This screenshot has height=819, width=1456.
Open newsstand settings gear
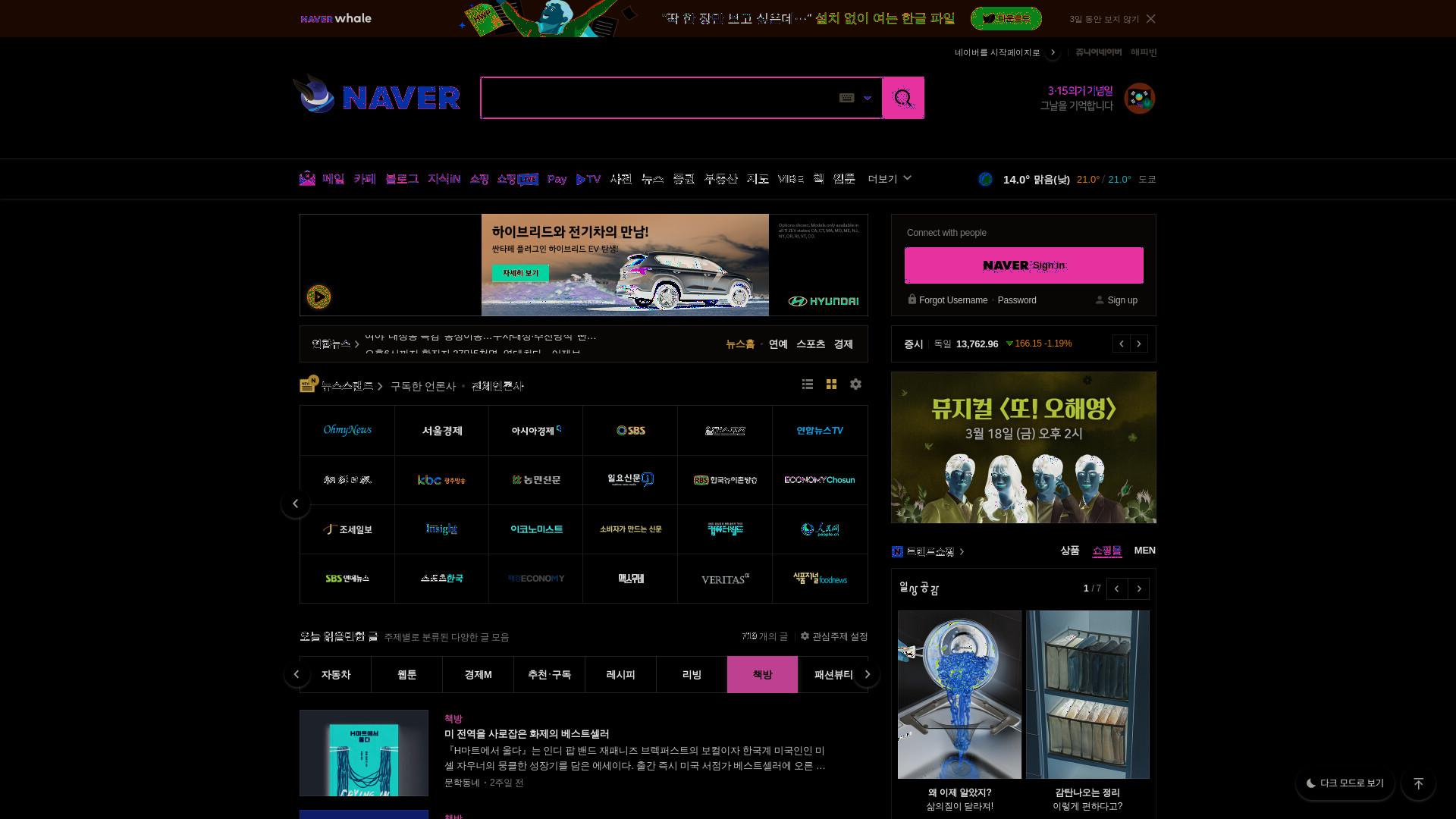tap(855, 384)
